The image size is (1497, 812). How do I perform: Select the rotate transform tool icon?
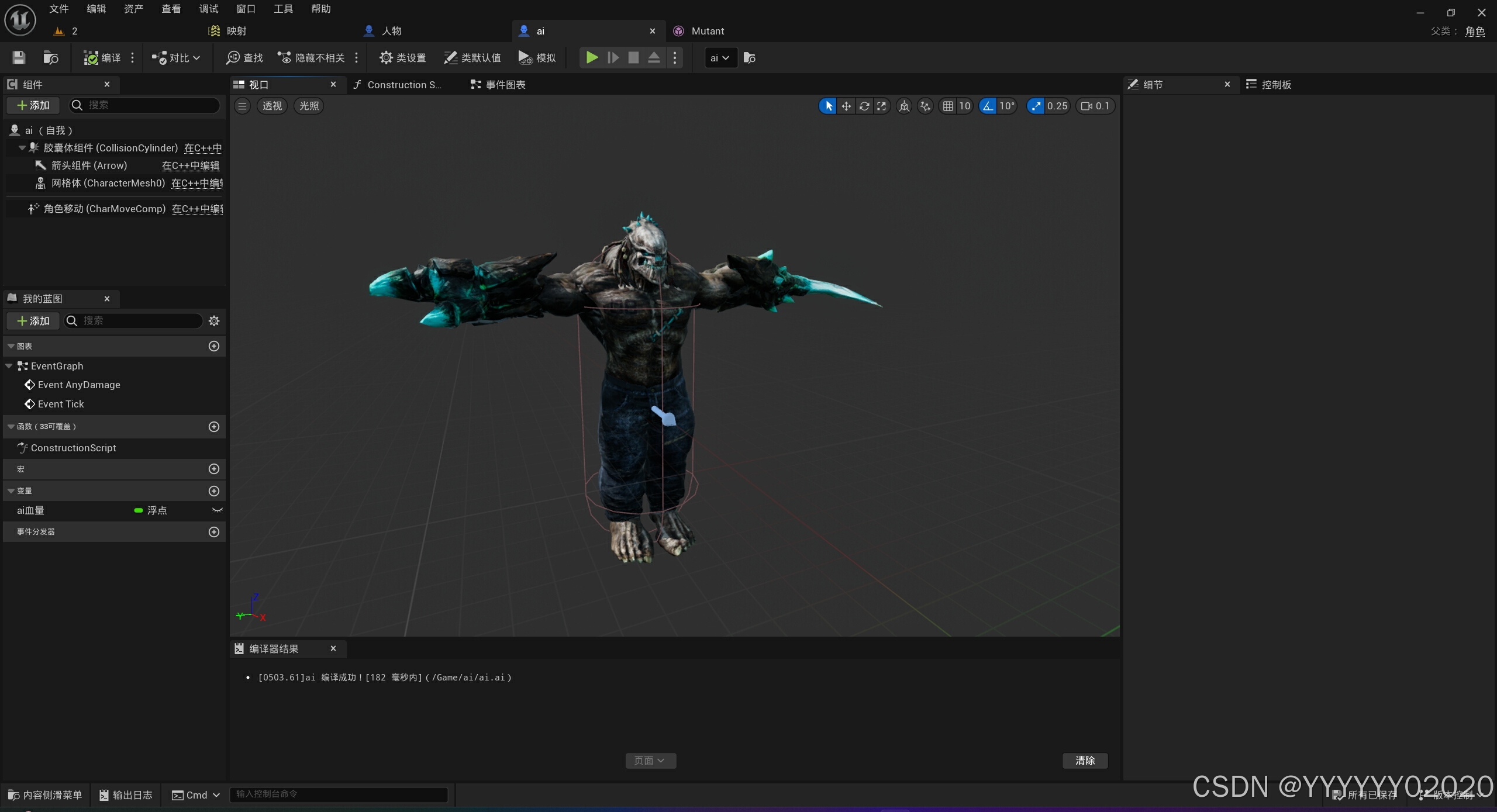[x=864, y=106]
